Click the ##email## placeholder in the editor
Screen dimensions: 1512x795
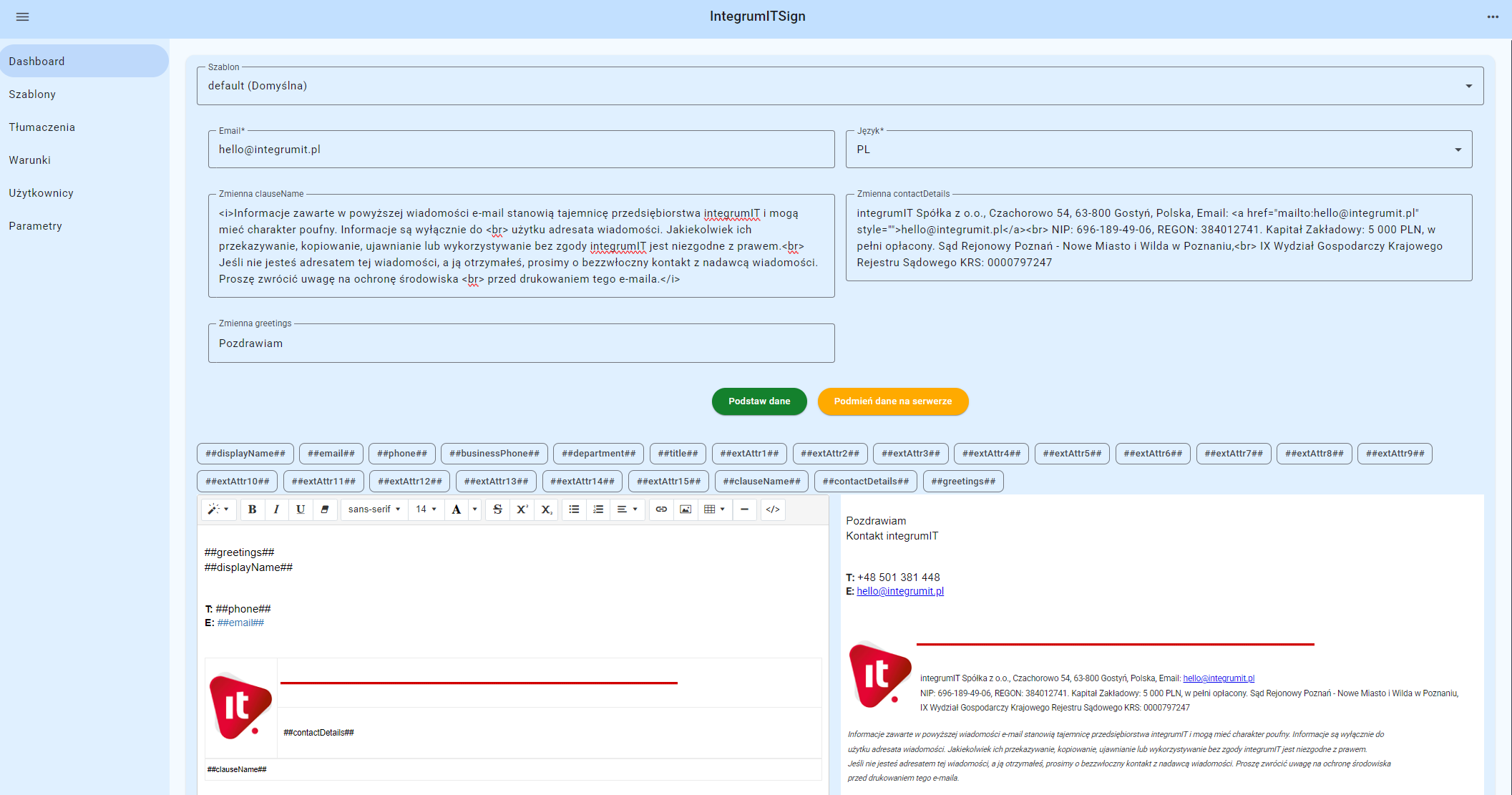point(240,623)
